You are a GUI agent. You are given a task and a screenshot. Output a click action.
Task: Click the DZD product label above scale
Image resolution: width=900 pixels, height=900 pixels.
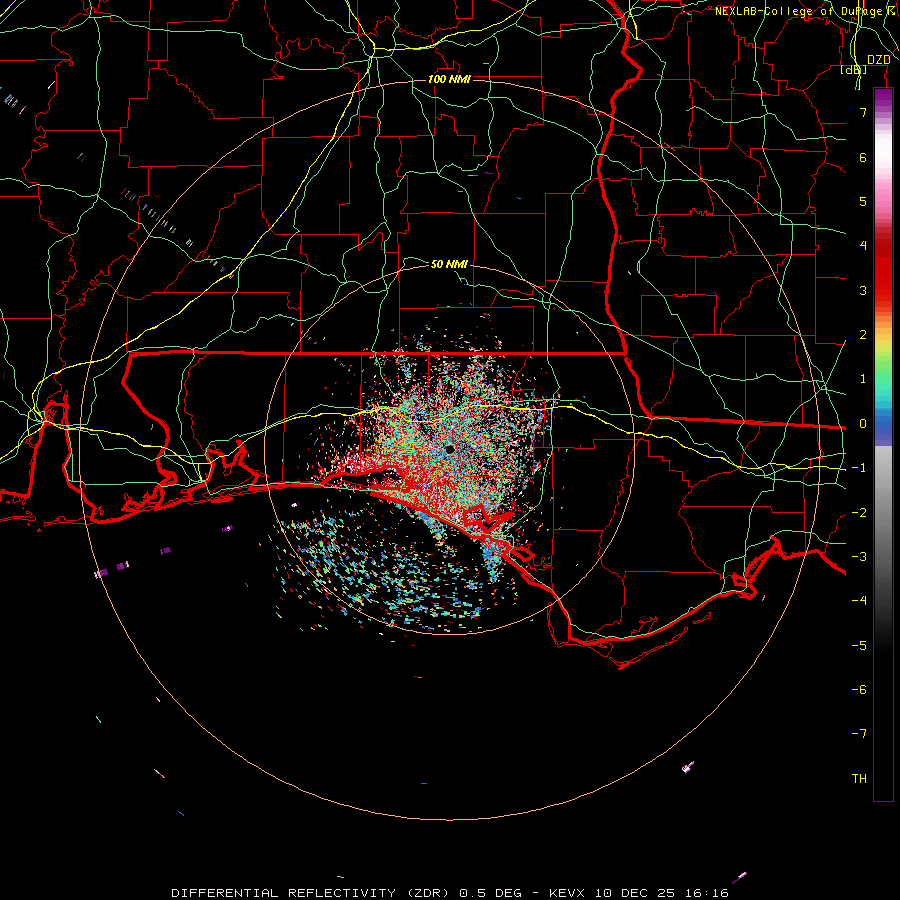[x=878, y=60]
